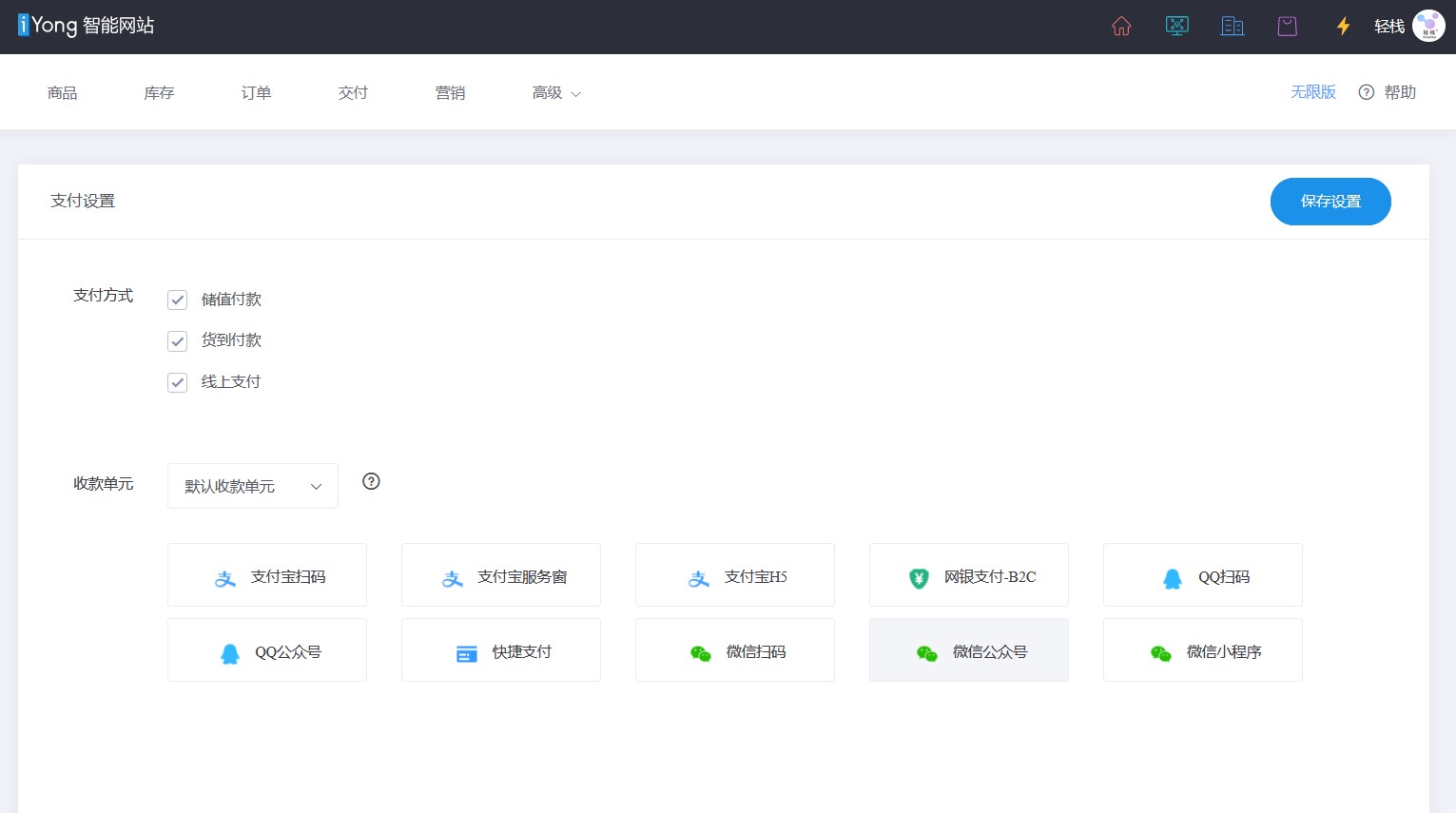
Task: Open the 营销 menu
Action: (450, 92)
